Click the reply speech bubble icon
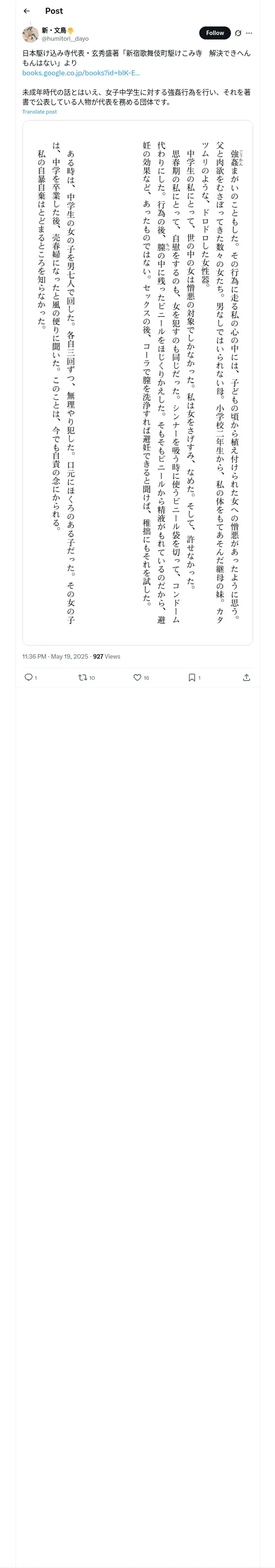Viewport: 275px width, 1568px height. click(x=28, y=677)
